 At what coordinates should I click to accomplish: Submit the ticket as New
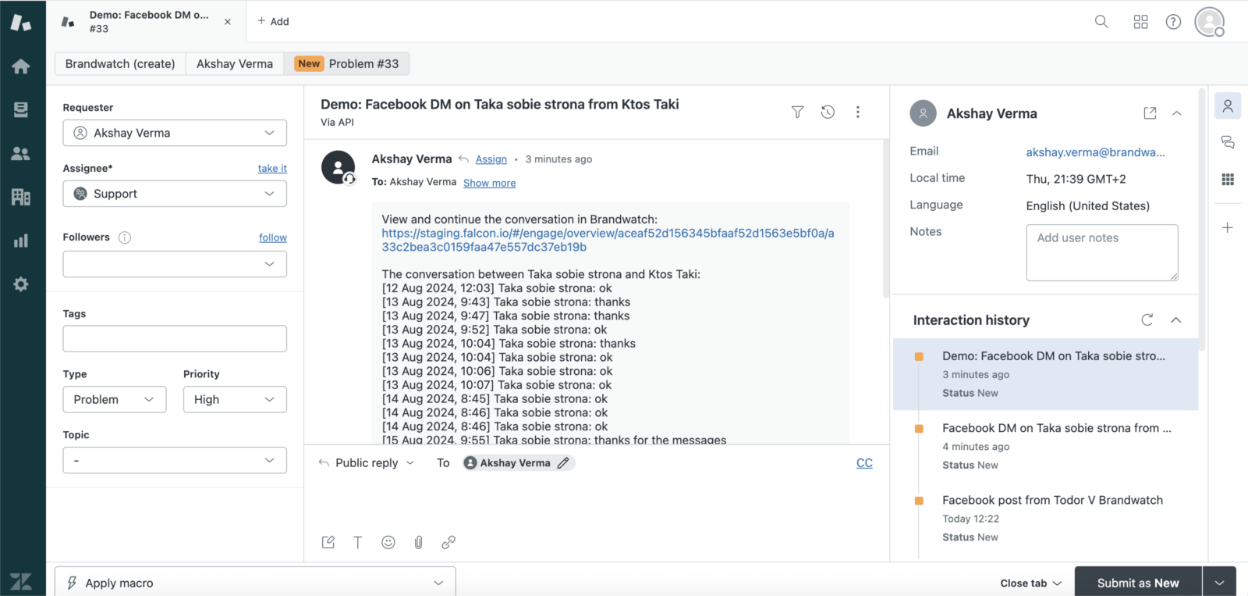[1138, 583]
